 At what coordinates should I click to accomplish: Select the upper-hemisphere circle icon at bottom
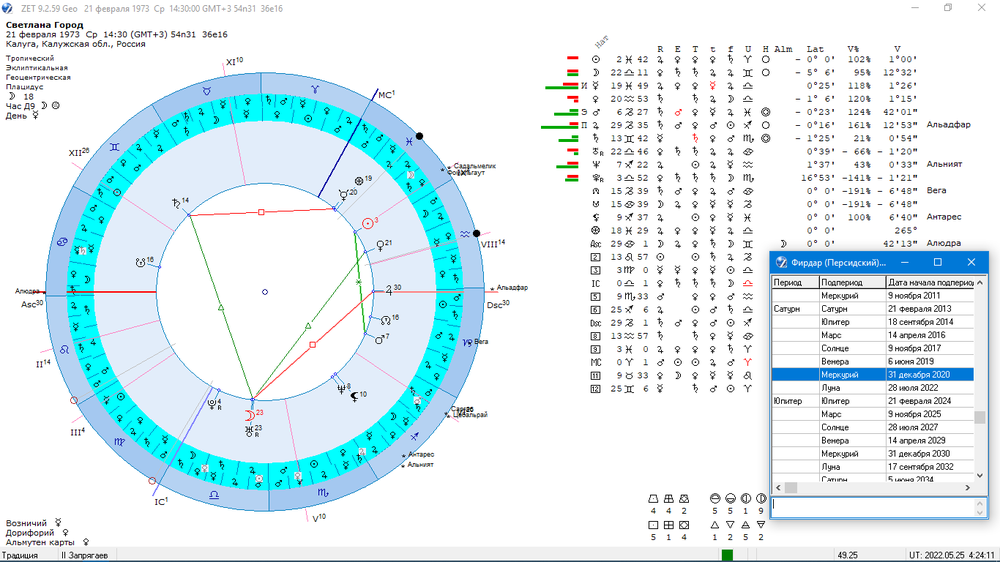(714, 499)
